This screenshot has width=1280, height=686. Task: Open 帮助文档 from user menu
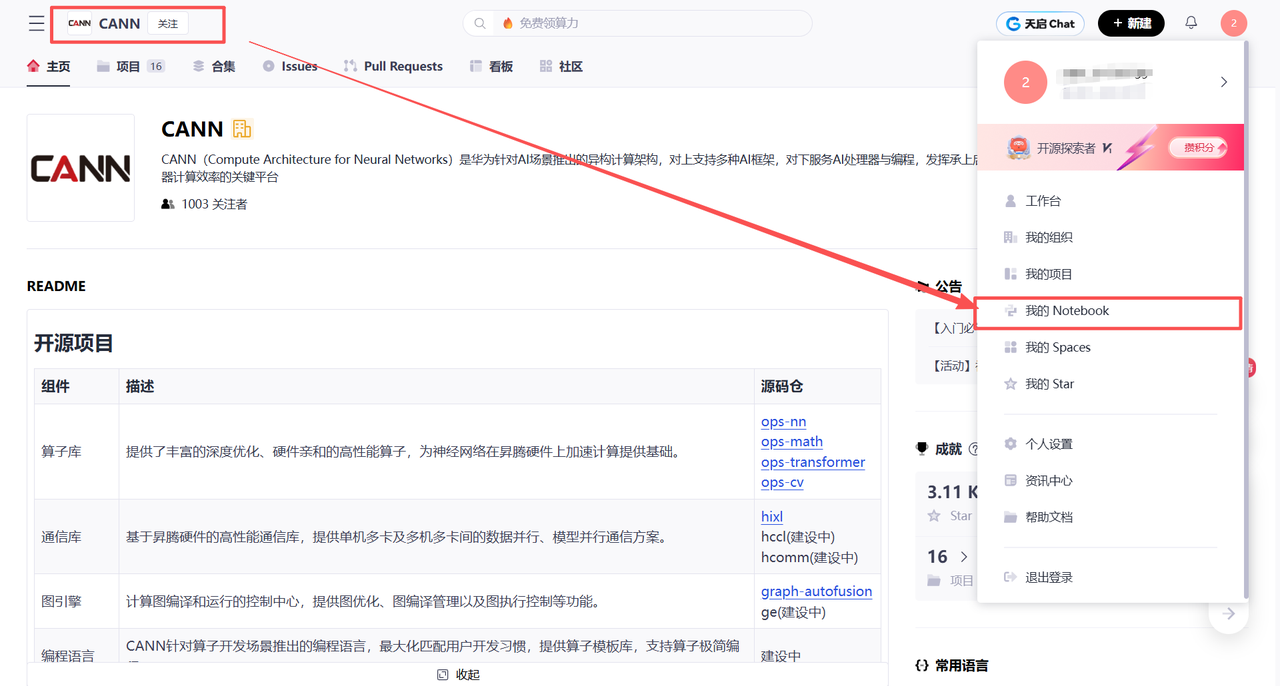(1110, 517)
